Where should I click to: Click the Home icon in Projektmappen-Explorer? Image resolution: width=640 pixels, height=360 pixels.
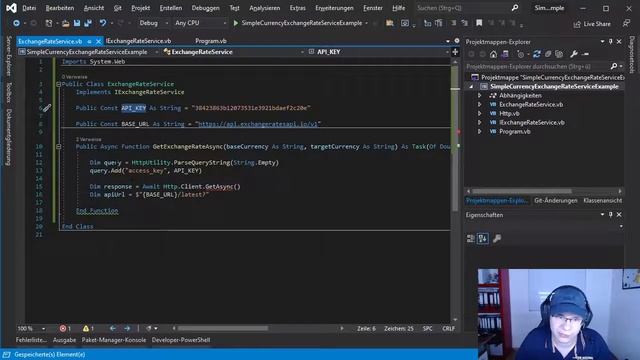pyautogui.click(x=493, y=54)
